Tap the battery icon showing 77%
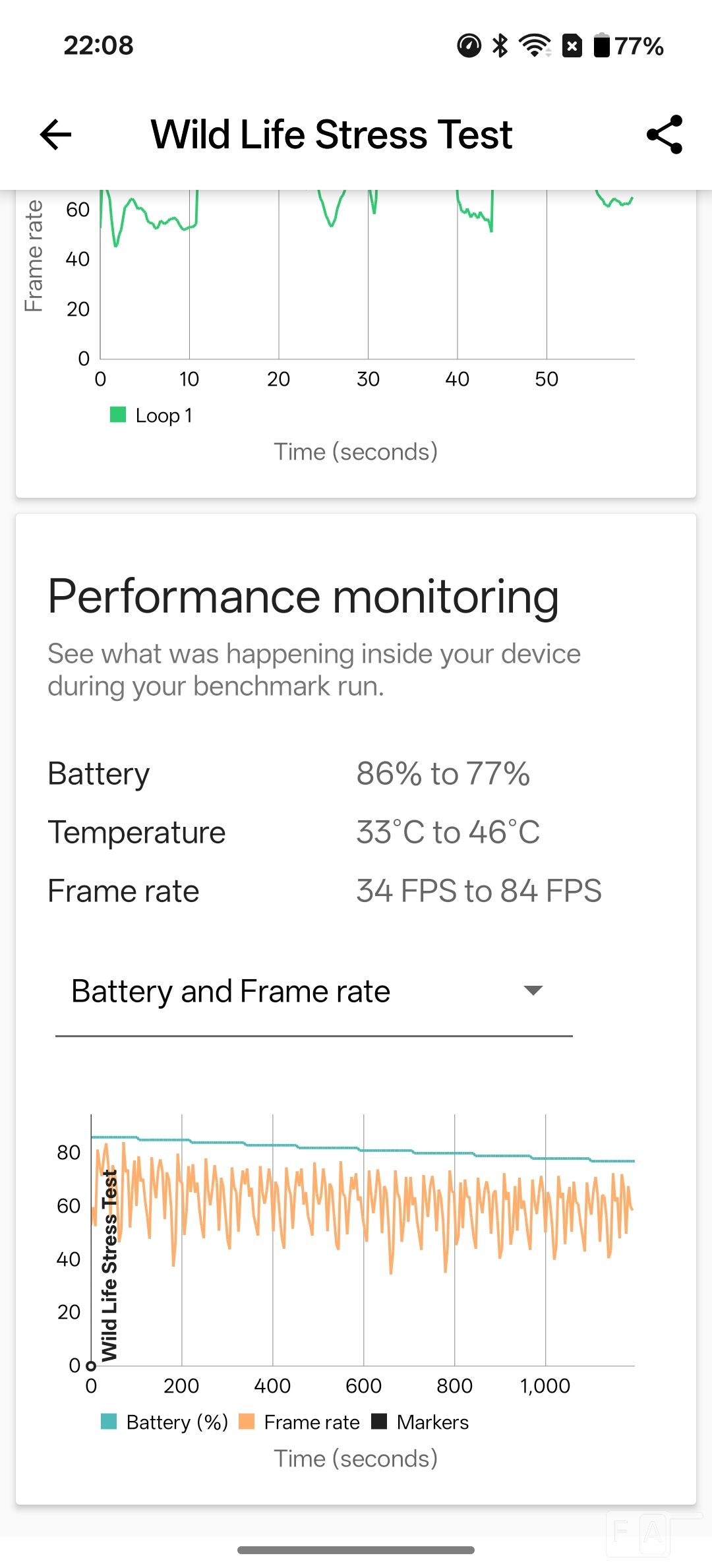The height and width of the screenshot is (1568, 712). 601,45
